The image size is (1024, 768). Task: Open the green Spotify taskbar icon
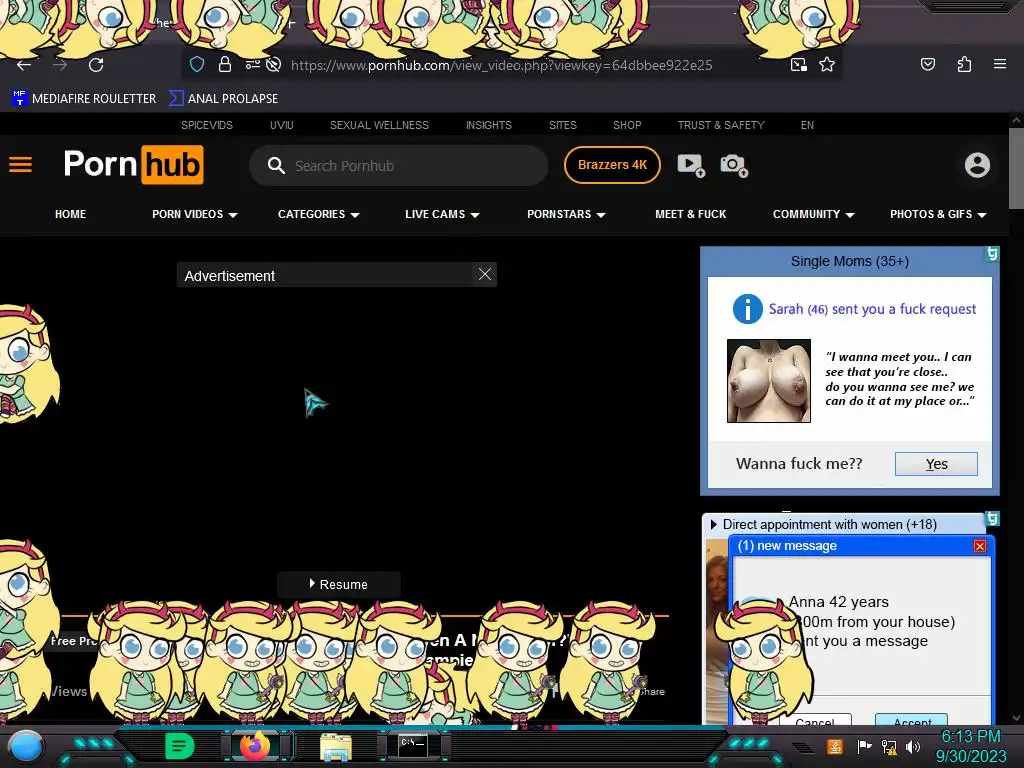click(179, 746)
